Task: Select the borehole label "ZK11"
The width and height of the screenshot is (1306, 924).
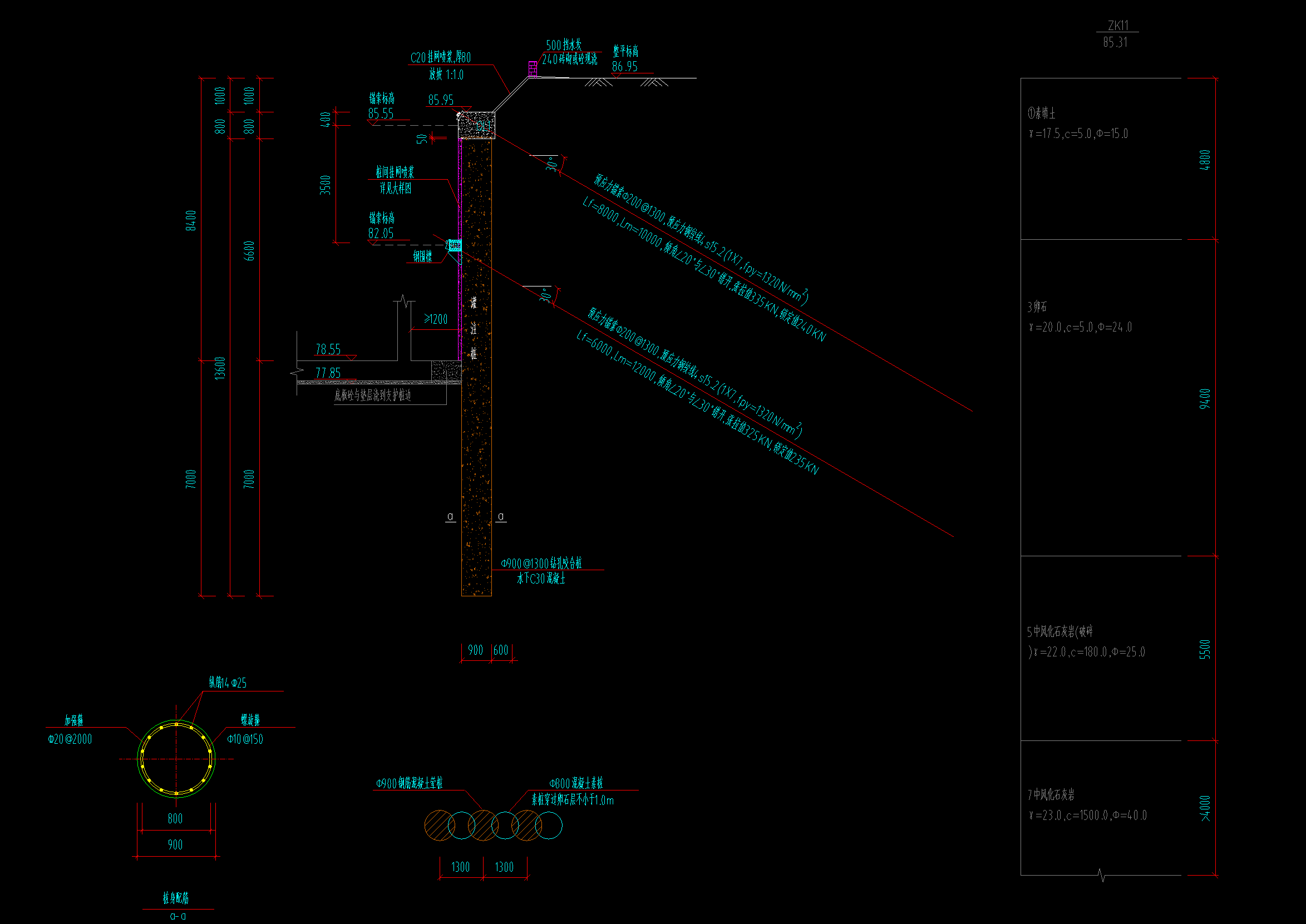Action: coord(1118,26)
